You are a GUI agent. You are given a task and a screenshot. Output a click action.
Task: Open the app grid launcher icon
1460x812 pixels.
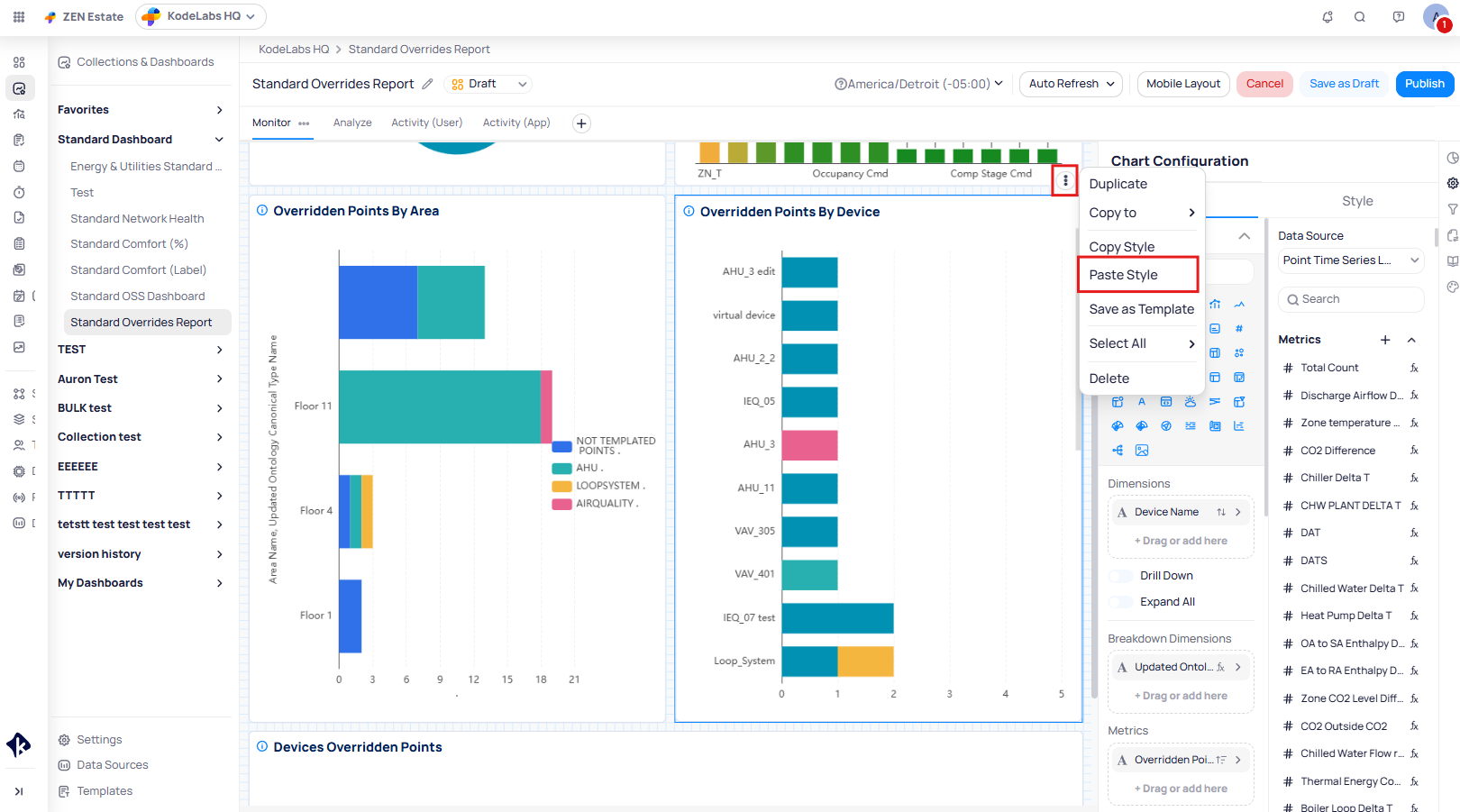(x=19, y=17)
